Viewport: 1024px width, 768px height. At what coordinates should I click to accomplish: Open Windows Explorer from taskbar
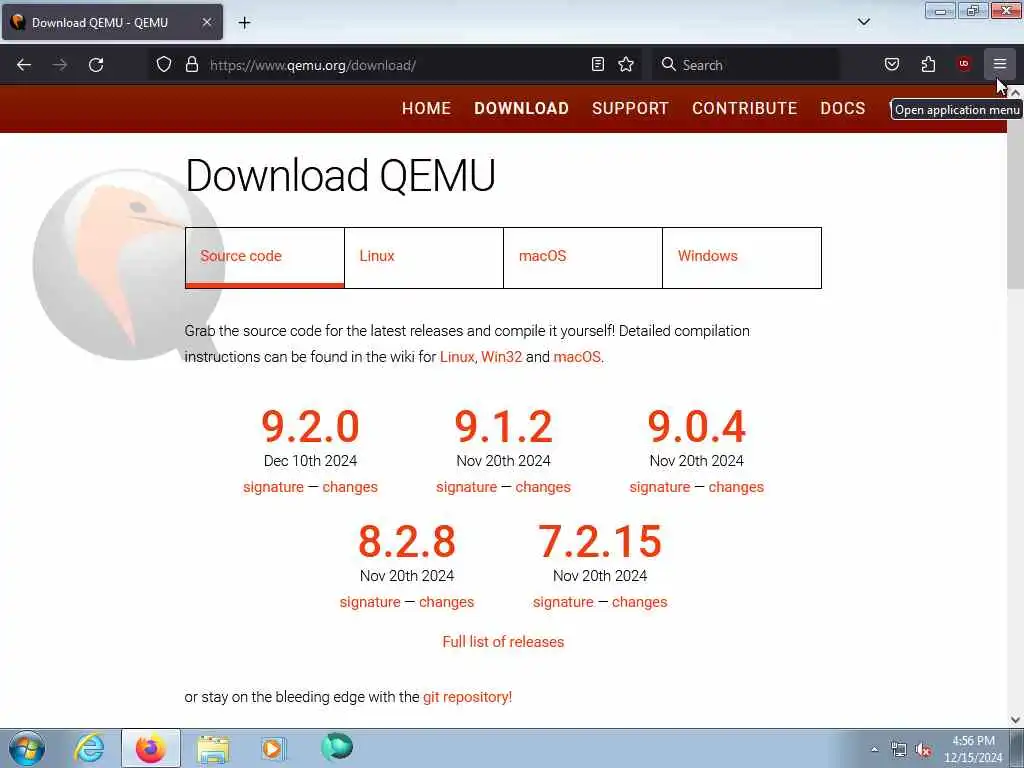(213, 748)
